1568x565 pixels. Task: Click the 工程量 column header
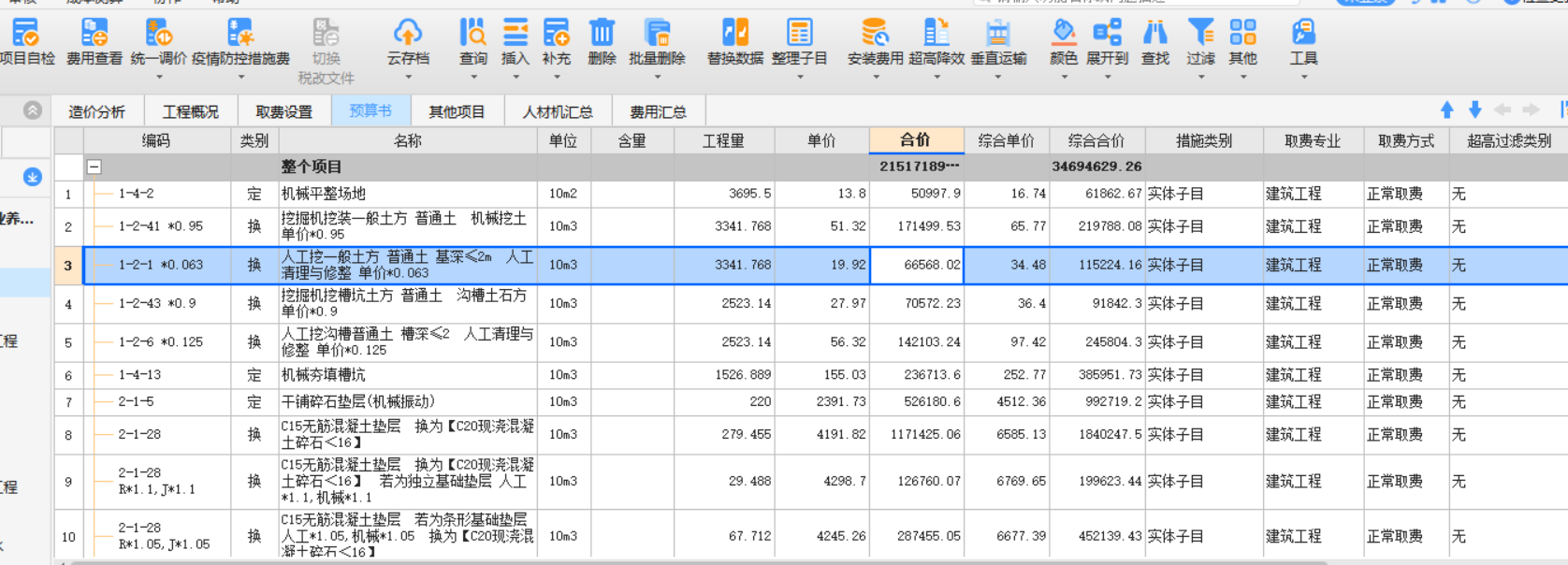723,140
